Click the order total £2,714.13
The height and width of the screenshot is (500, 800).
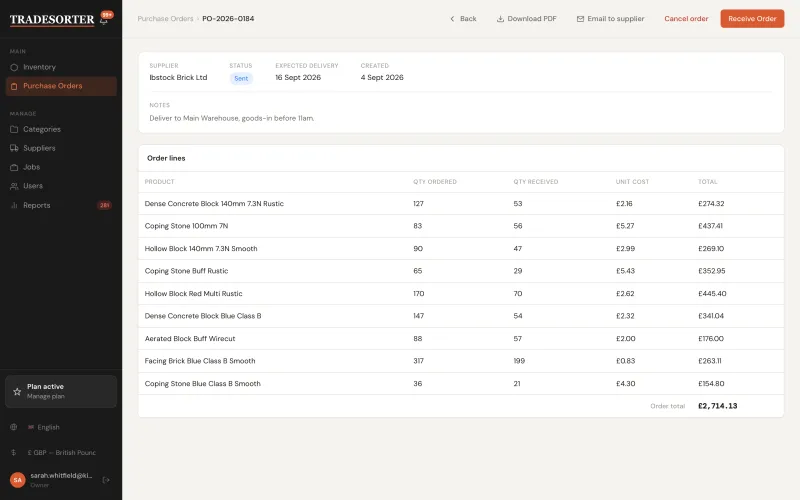[717, 406]
